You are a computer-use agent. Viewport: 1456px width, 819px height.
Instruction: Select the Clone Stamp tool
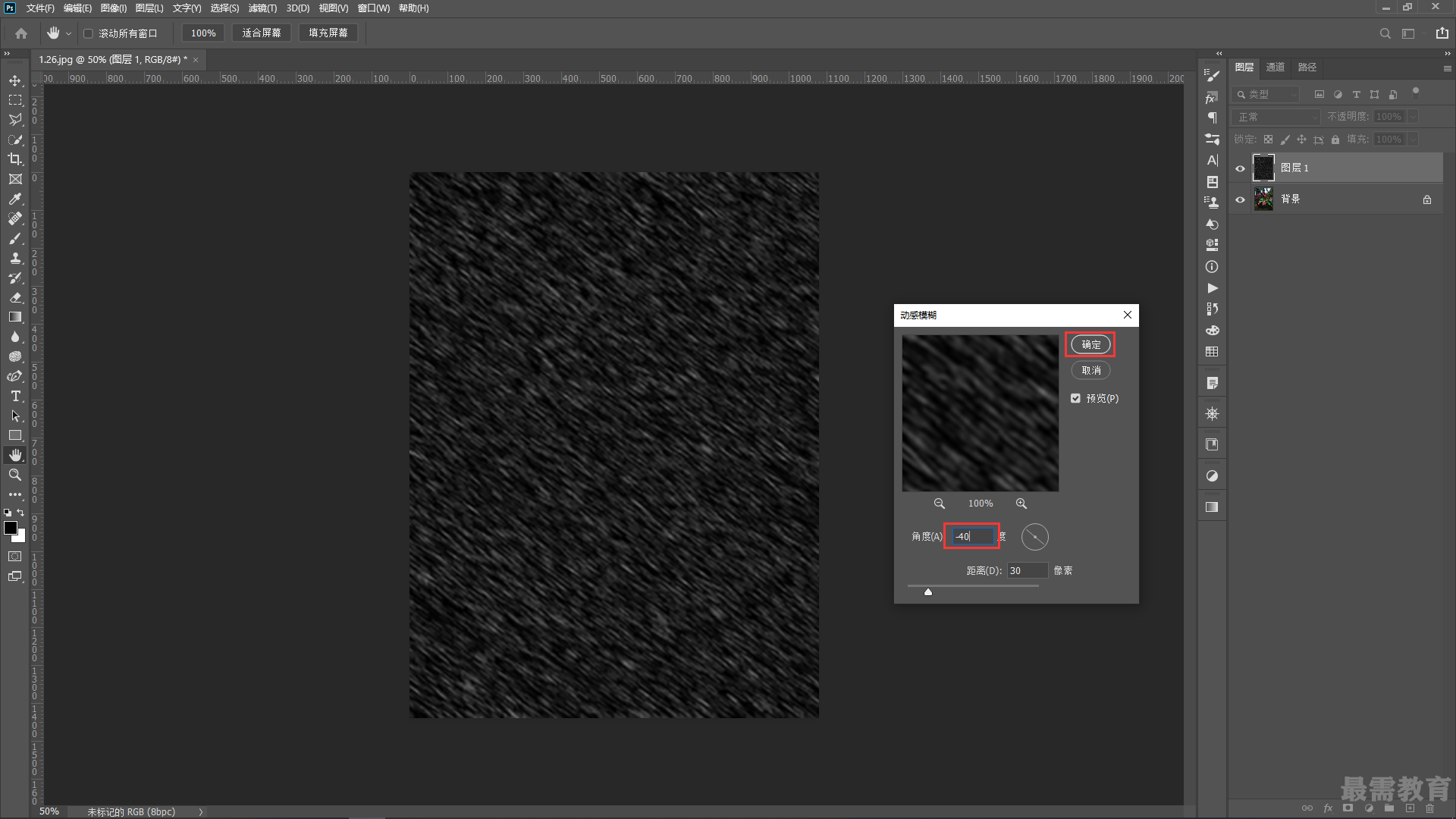click(15, 258)
